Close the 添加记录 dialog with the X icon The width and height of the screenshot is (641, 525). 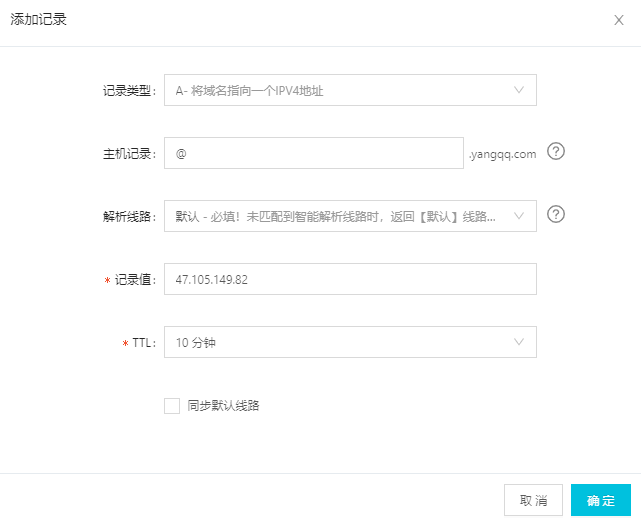(619, 20)
